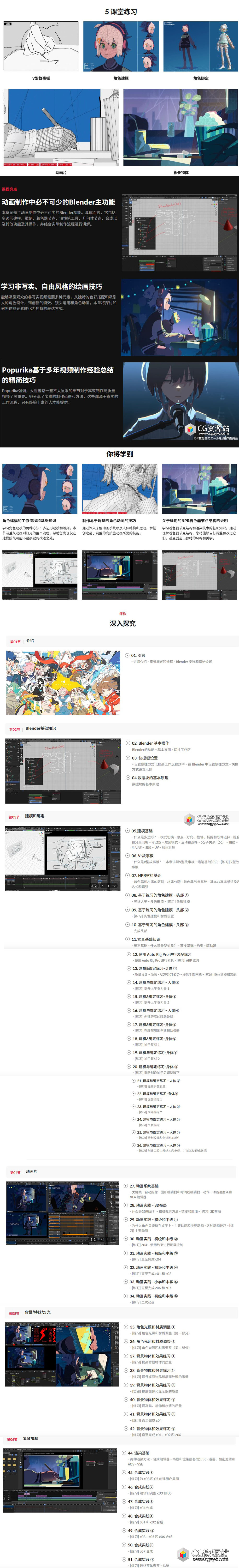Click play icon for lesson 26 建模与绑定练习
This screenshot has width=239, height=1568.
(x=133, y=1145)
